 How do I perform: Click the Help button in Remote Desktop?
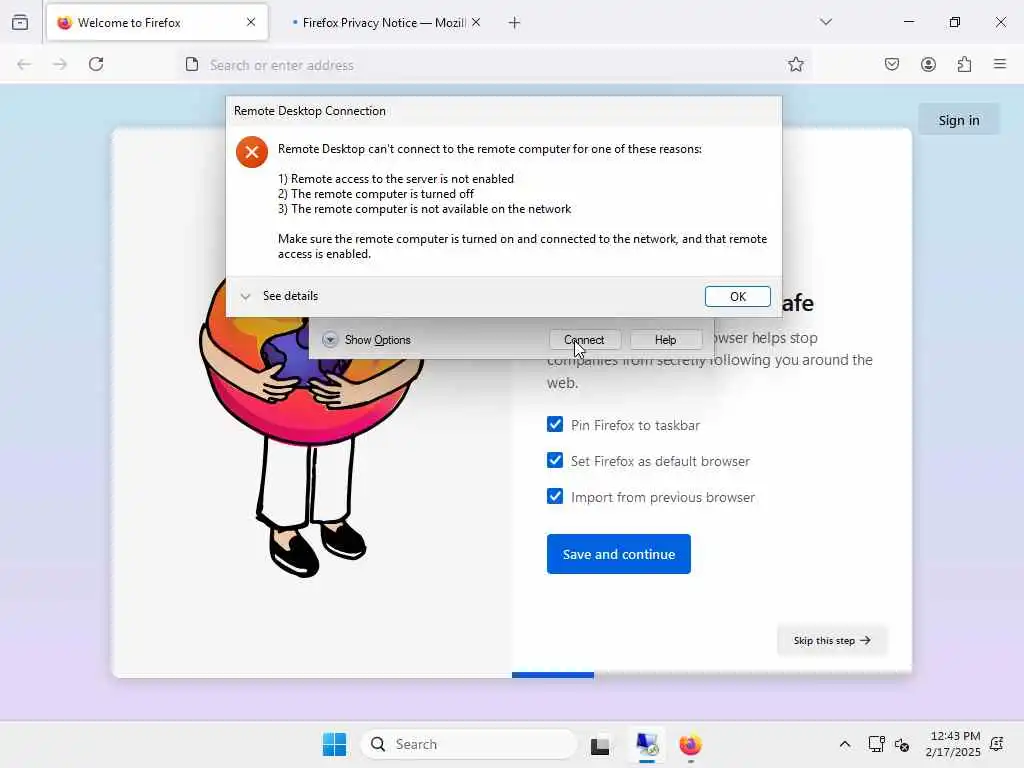665,340
